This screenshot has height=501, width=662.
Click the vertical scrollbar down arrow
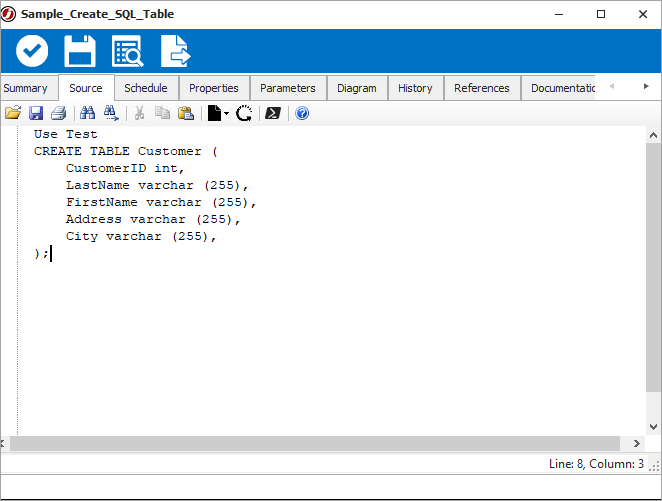point(653,427)
